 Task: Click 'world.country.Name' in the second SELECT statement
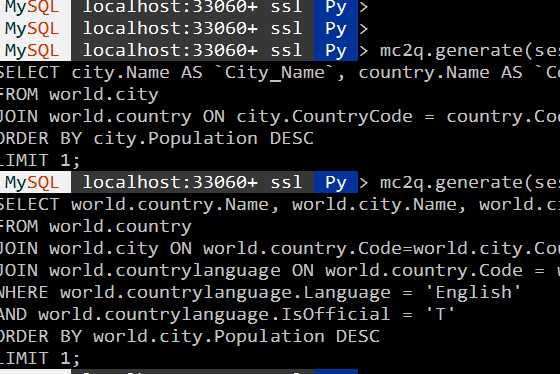coord(170,205)
